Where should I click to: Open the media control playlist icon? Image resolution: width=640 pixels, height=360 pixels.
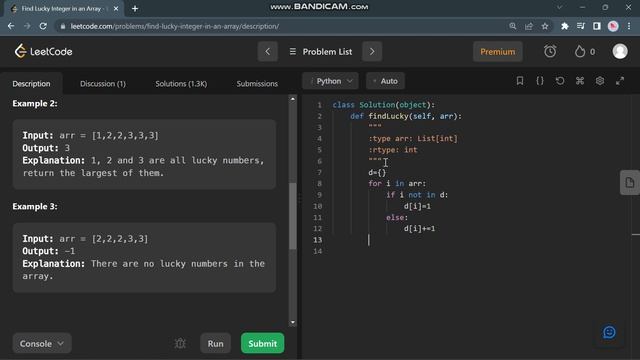[580, 26]
